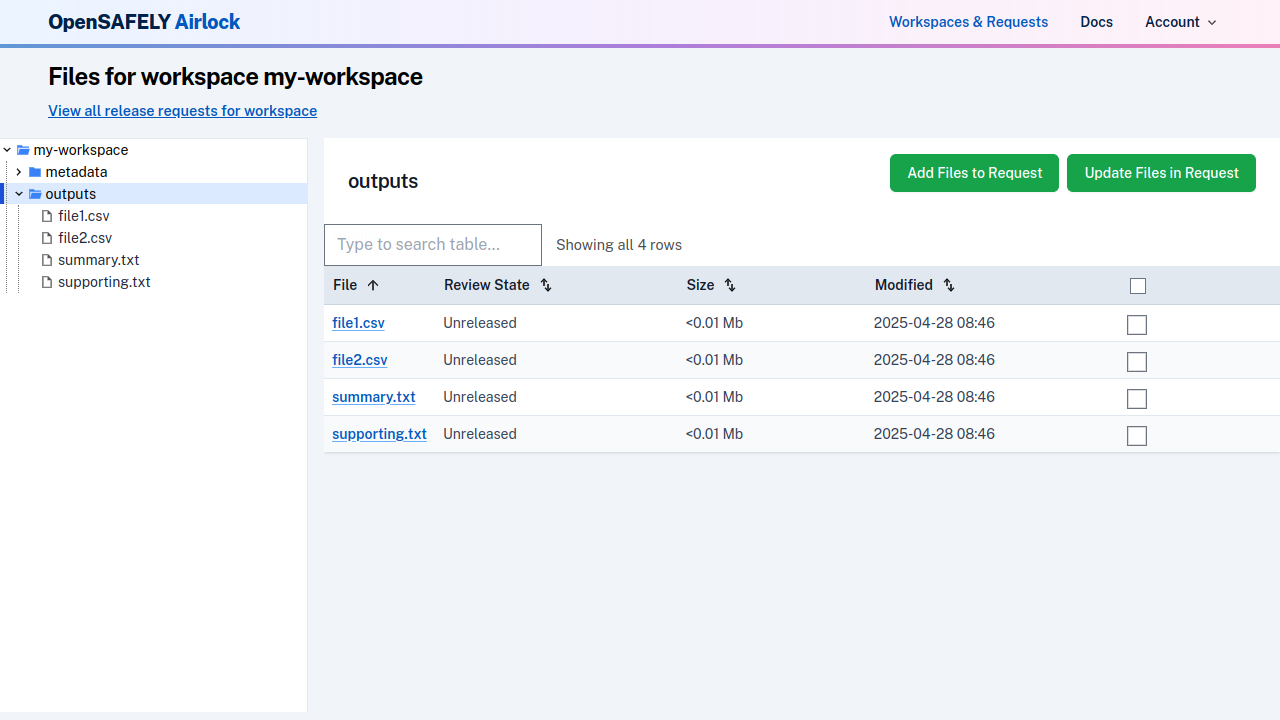This screenshot has width=1280, height=720.
Task: Toggle the select-all checkbox in table header
Action: [x=1138, y=285]
